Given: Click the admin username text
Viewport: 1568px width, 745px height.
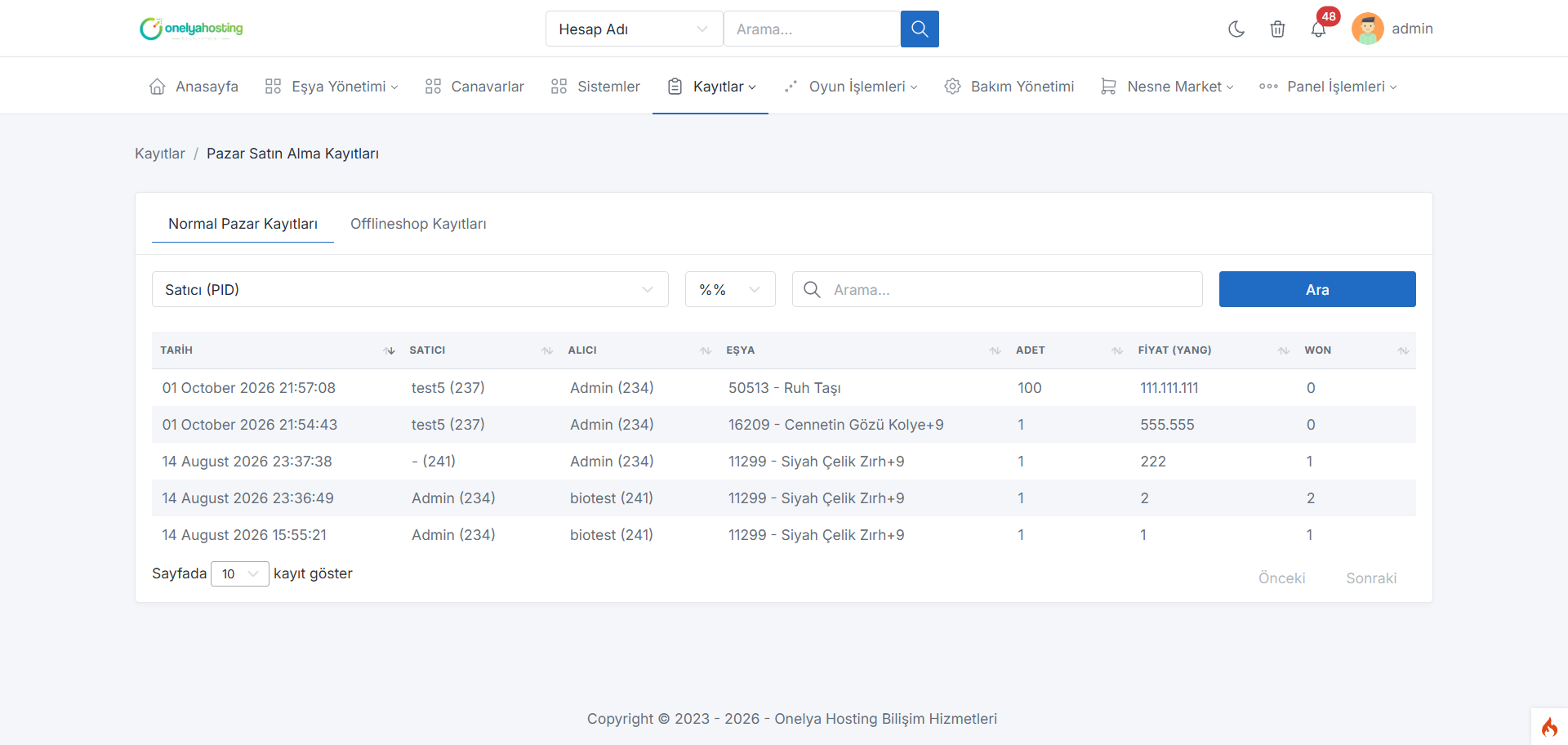Looking at the screenshot, I should point(1412,29).
